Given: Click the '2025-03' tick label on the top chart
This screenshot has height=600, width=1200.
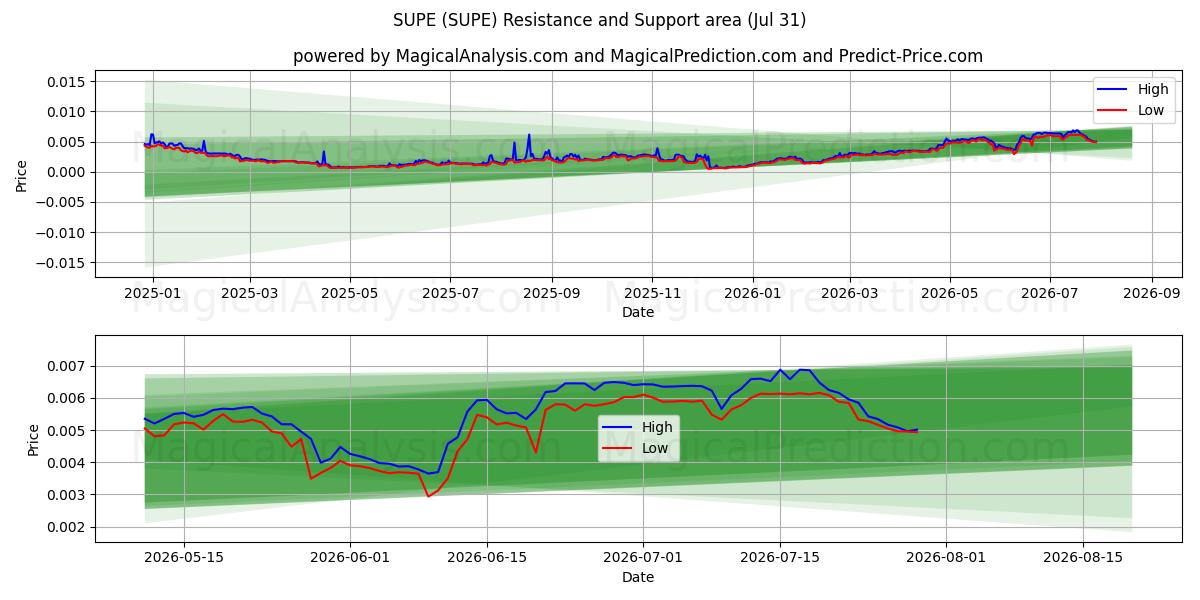Looking at the screenshot, I should 249,293.
